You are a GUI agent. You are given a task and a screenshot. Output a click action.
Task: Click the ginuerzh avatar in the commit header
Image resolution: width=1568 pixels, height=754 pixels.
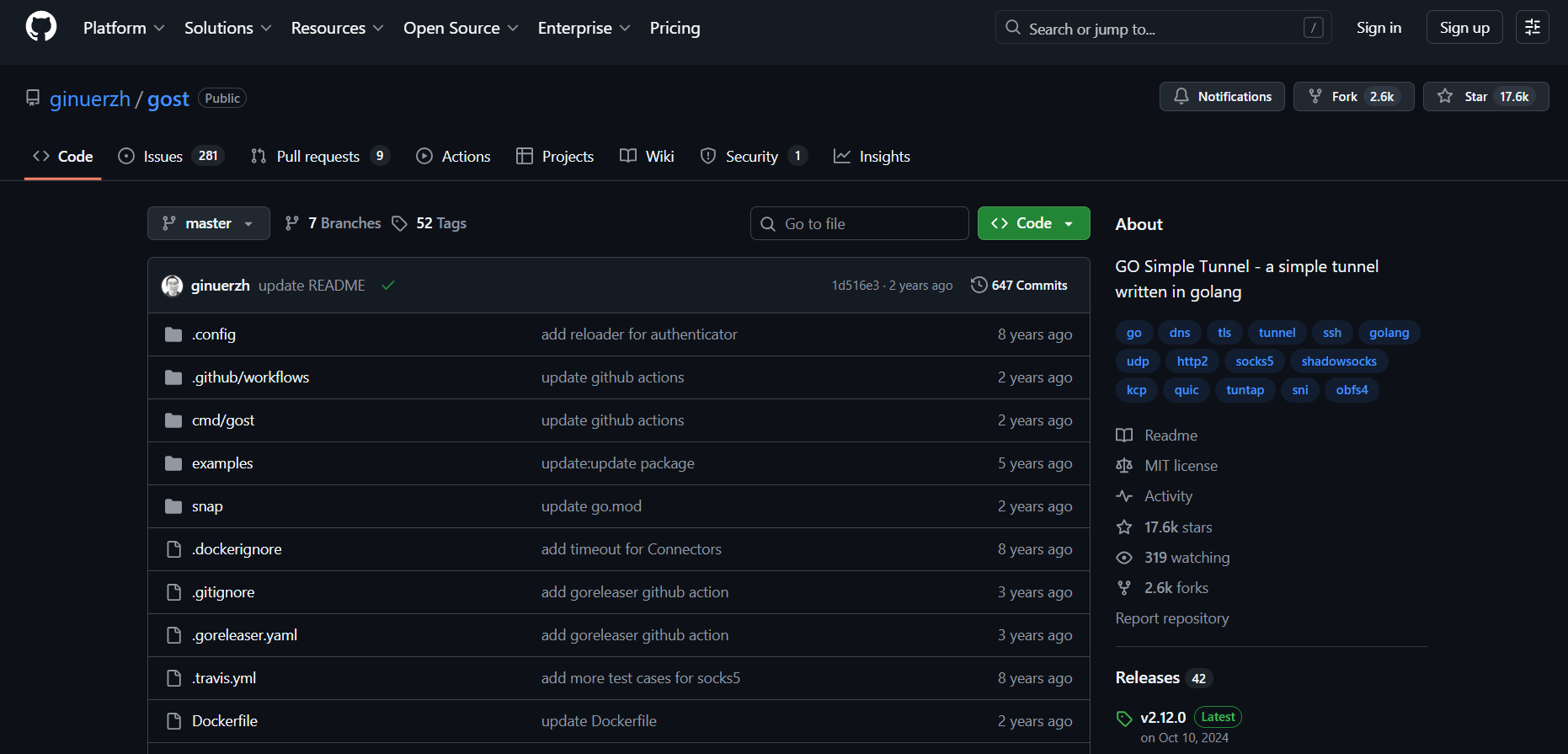coord(173,286)
